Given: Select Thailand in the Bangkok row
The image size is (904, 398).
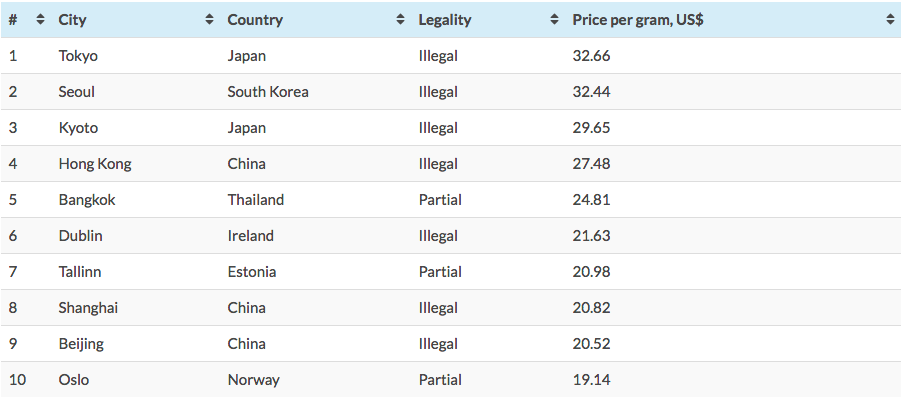Looking at the screenshot, I should pos(255,200).
